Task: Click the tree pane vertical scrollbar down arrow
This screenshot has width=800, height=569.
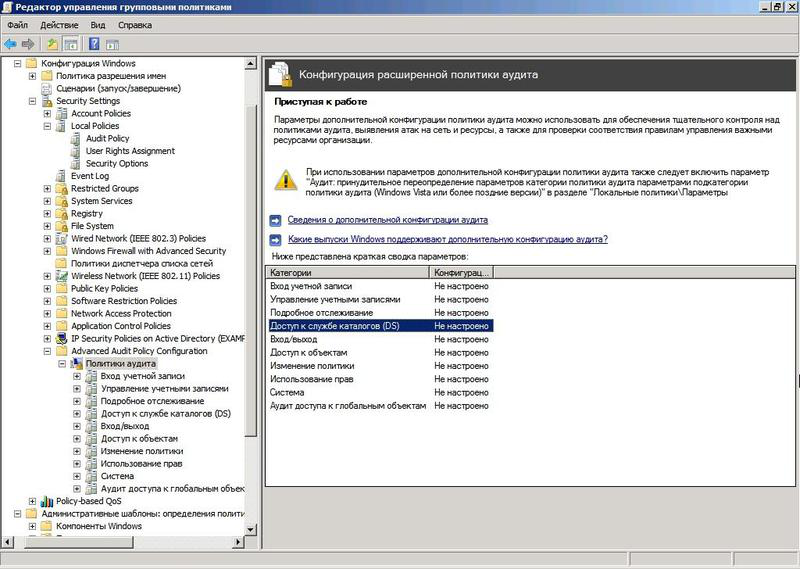Action: click(251, 530)
